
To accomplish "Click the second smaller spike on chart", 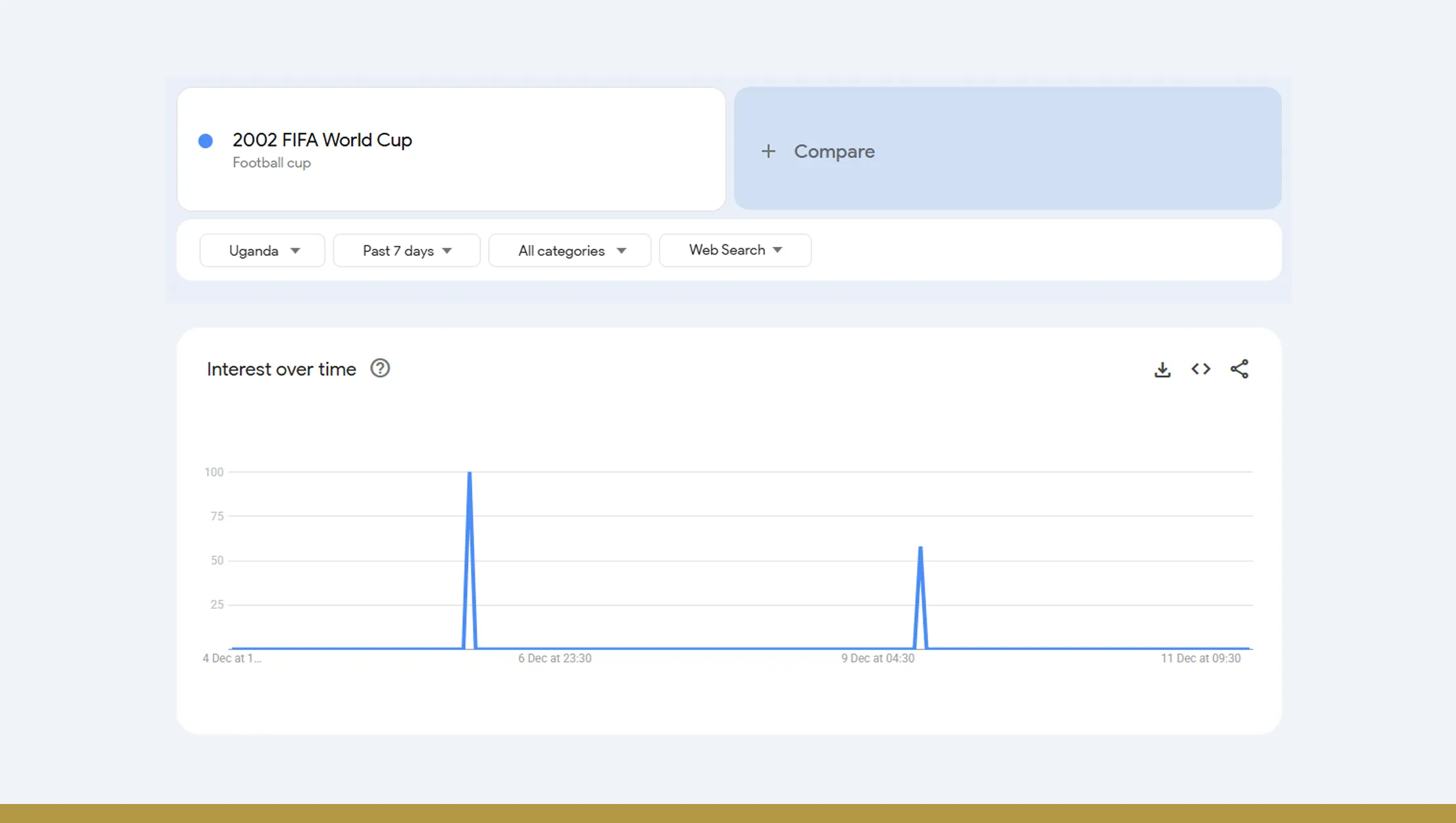I will point(920,549).
